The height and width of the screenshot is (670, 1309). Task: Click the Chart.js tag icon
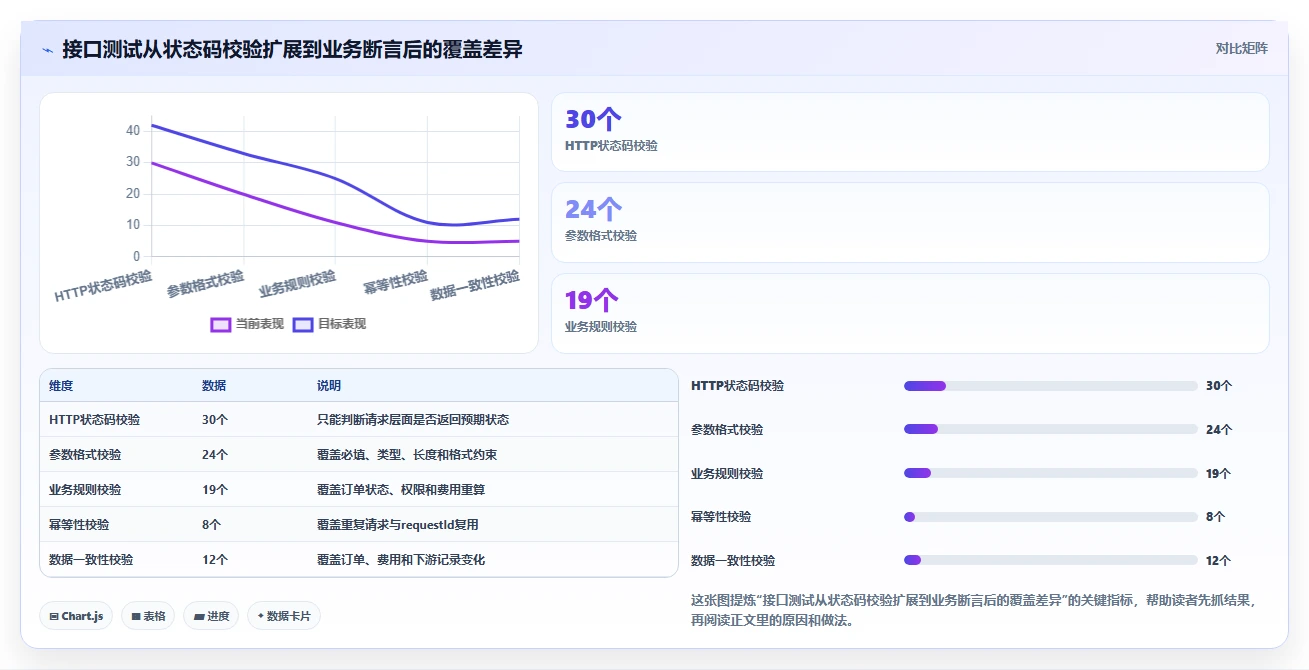pos(54,617)
